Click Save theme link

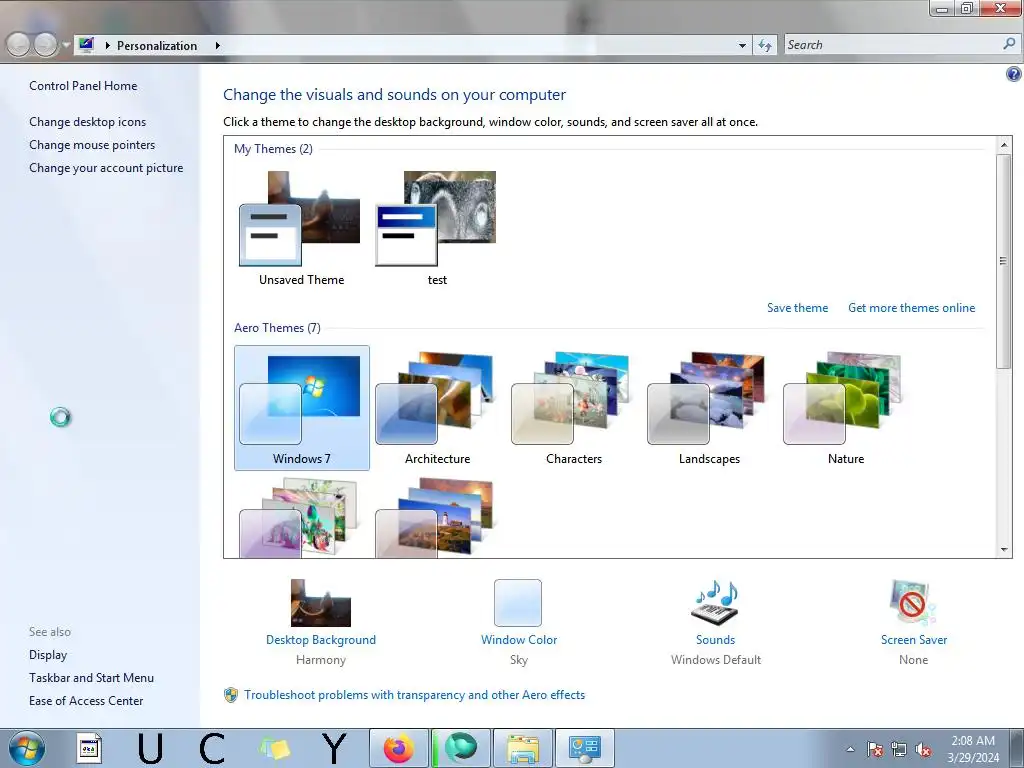coord(797,308)
